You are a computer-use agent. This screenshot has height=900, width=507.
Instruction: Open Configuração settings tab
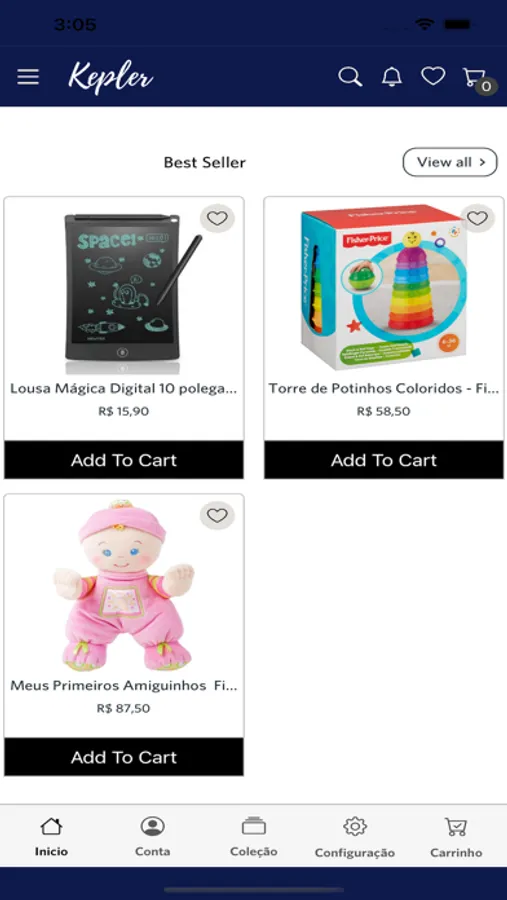(x=355, y=837)
